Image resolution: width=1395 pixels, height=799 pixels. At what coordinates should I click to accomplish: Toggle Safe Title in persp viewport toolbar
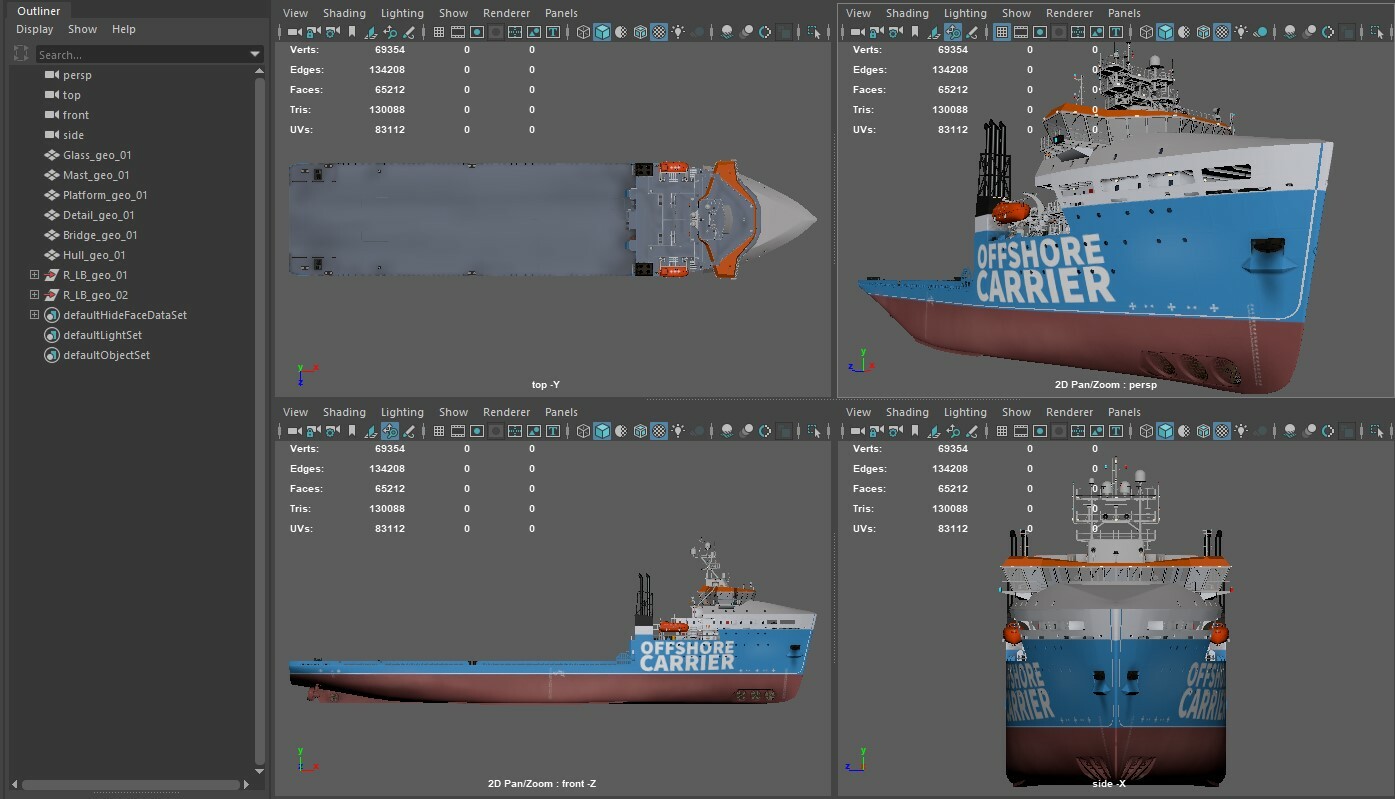coord(1116,32)
